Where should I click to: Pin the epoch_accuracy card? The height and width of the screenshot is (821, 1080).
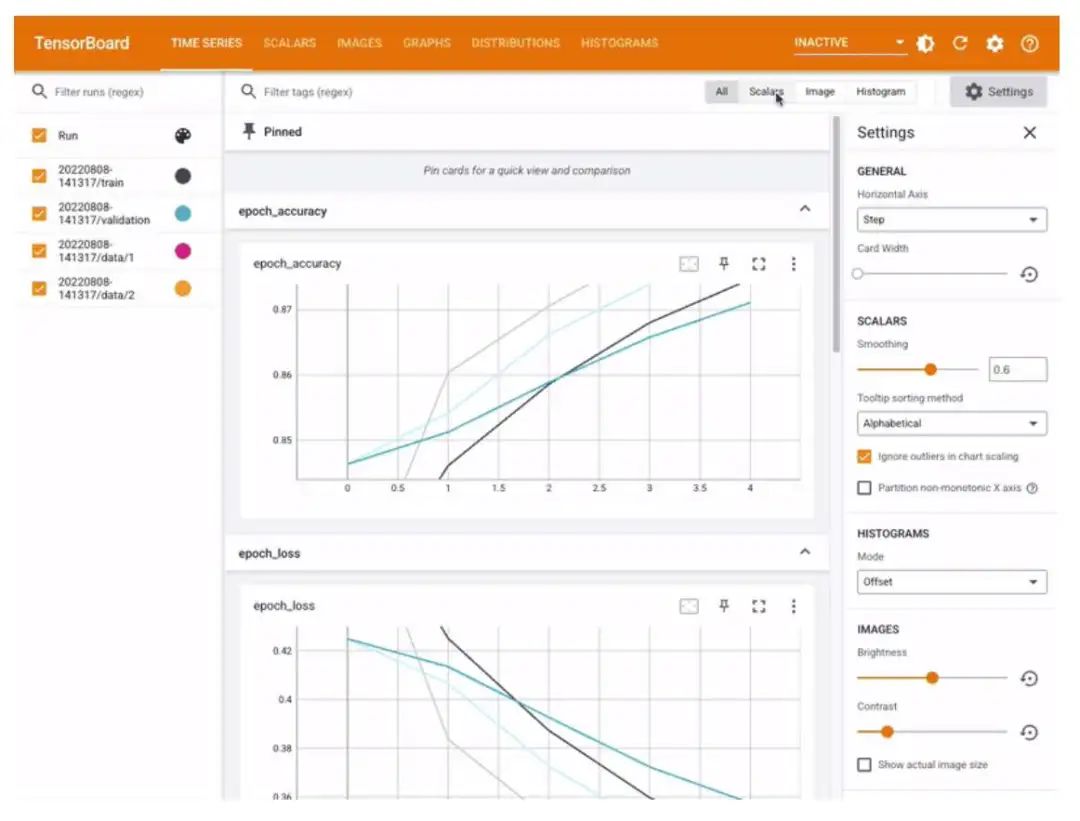724,264
